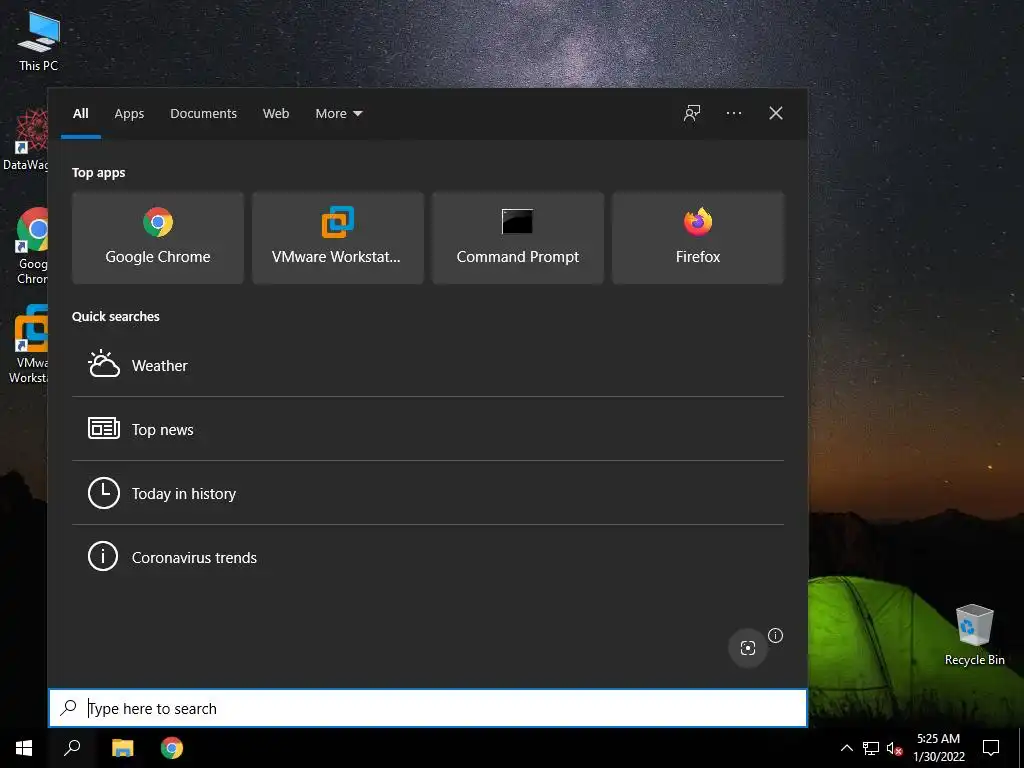Open the clock showing 5:25 AM
The width and height of the screenshot is (1024, 768).
938,748
